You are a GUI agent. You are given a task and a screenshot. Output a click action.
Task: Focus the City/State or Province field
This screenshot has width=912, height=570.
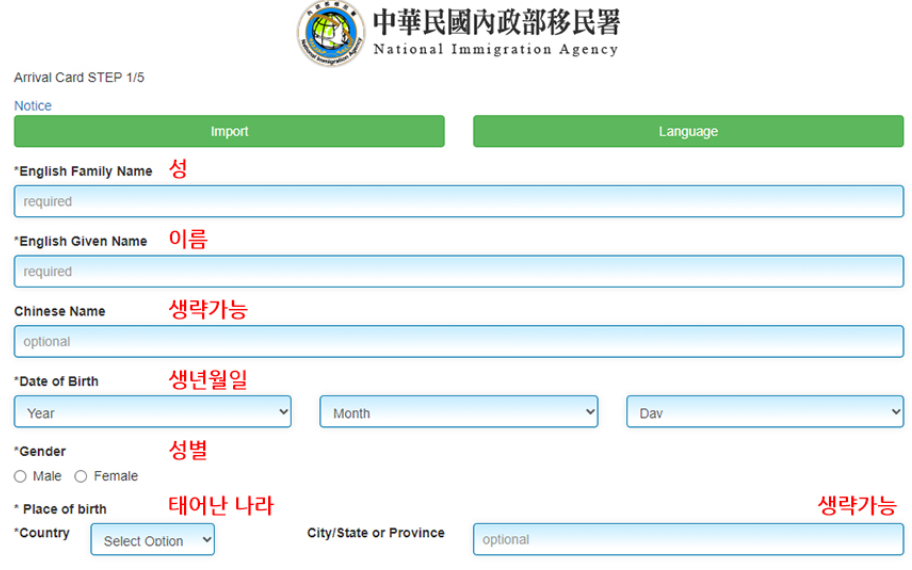point(688,539)
